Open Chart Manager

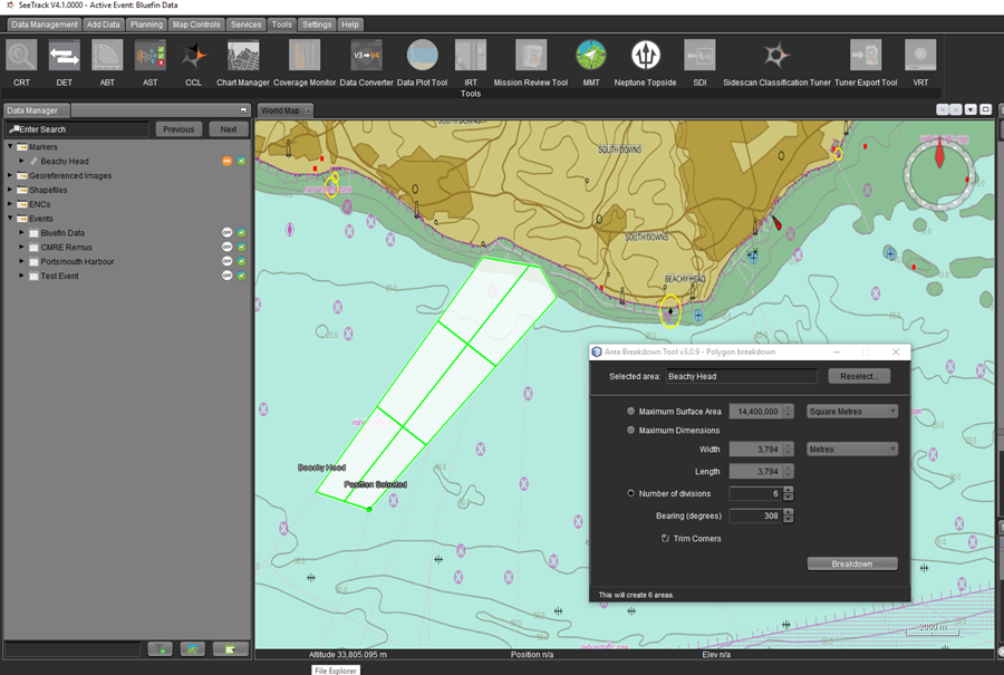(243, 55)
